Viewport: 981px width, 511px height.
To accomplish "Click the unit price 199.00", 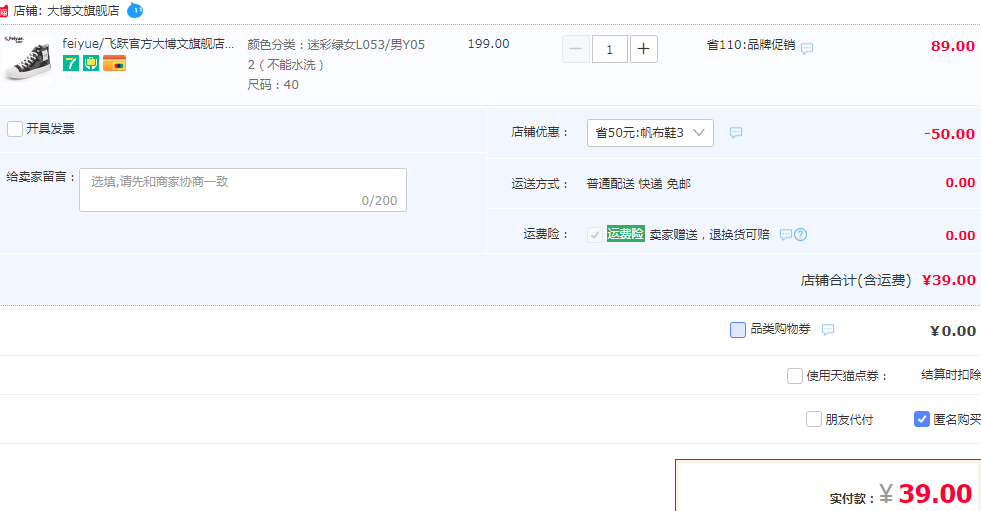I will pyautogui.click(x=489, y=44).
